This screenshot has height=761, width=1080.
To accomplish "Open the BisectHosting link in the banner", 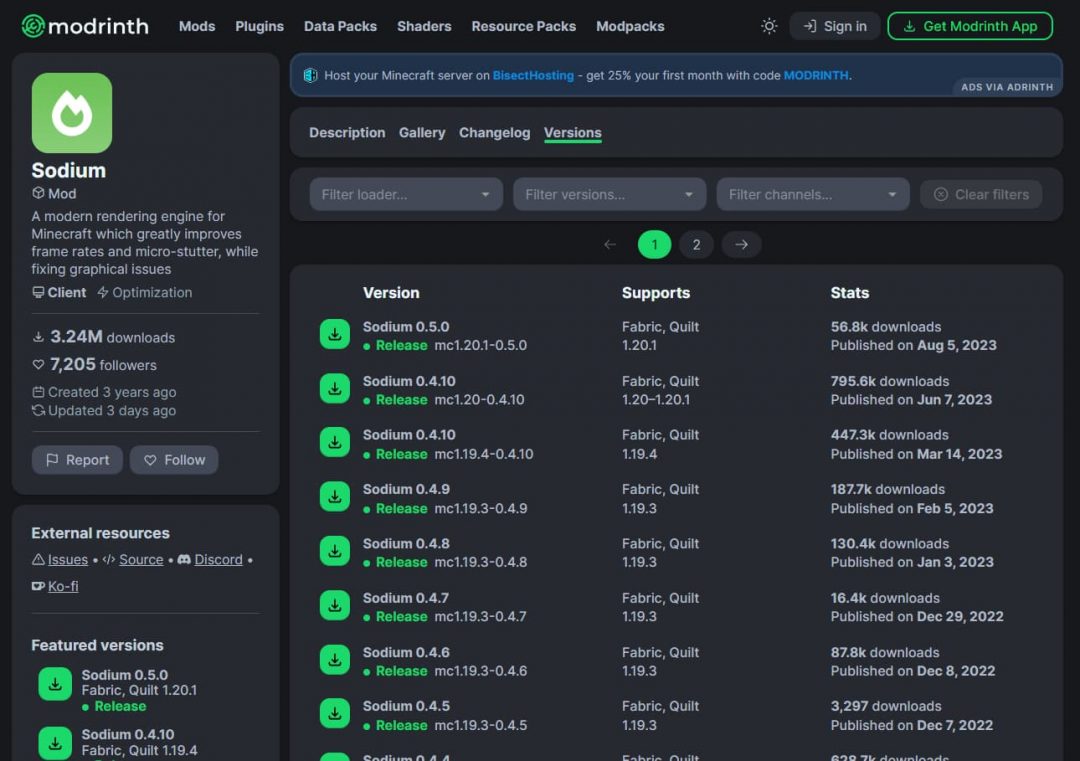I will 533,74.
